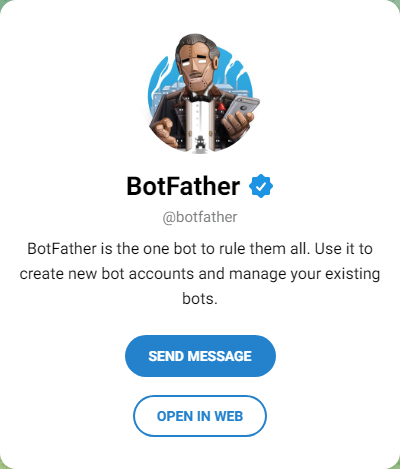Click the tiny figure in the open doorway
The image size is (400, 469).
coord(201,143)
